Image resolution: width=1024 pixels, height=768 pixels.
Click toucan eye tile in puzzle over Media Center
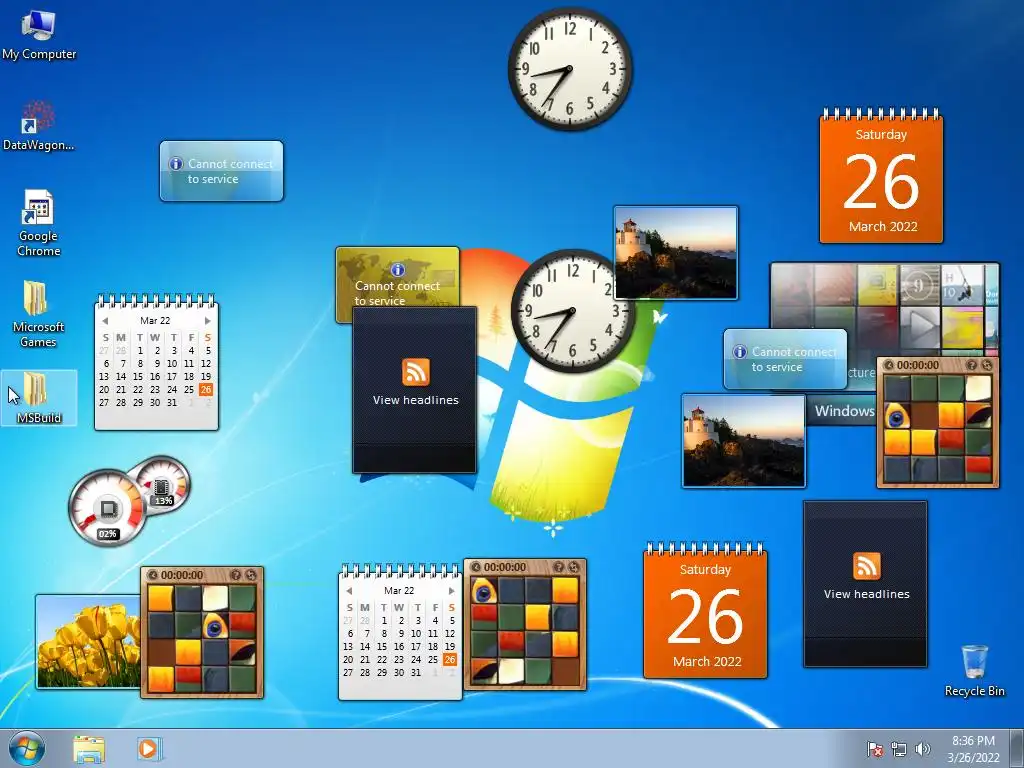click(897, 415)
